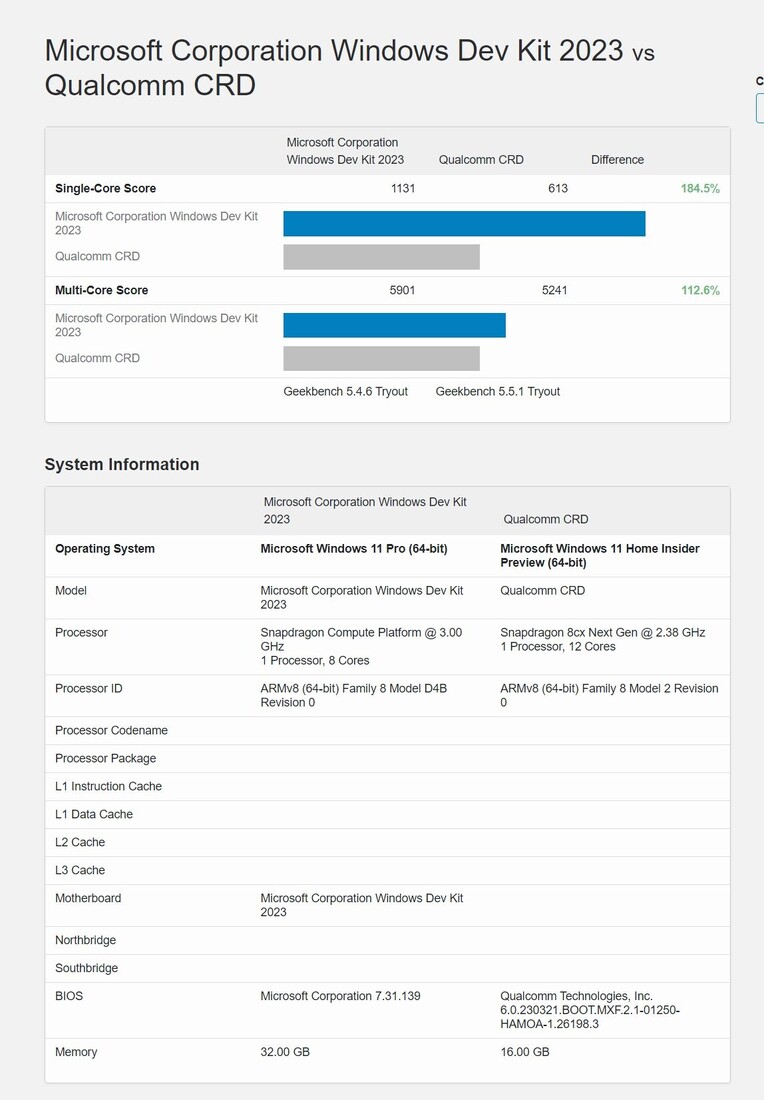
Task: Click the Motherboard value Windows Dev Kit 2023
Action: coord(362,905)
